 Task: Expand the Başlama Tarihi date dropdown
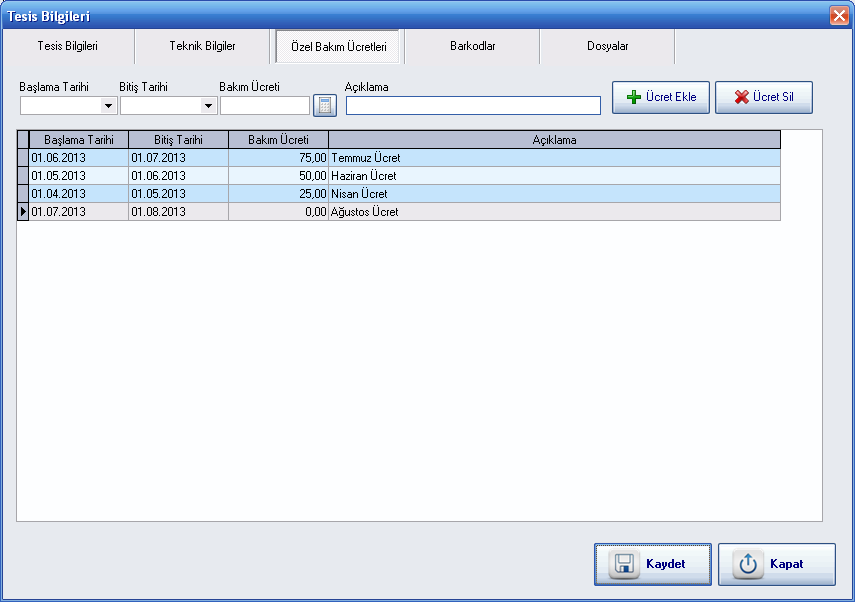click(109, 106)
